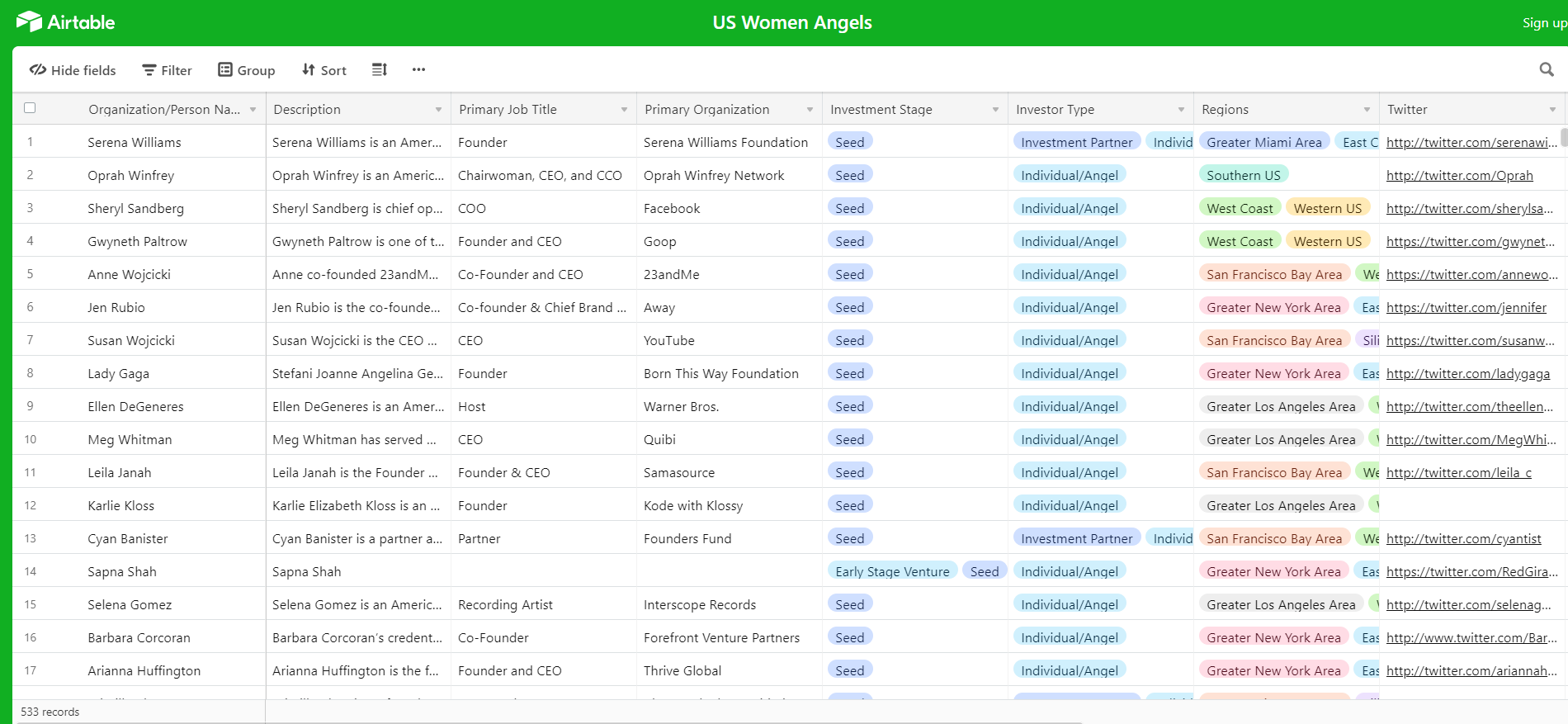Select the Recording Artist job title cell
Viewport: 1568px width, 724px height.
point(544,604)
